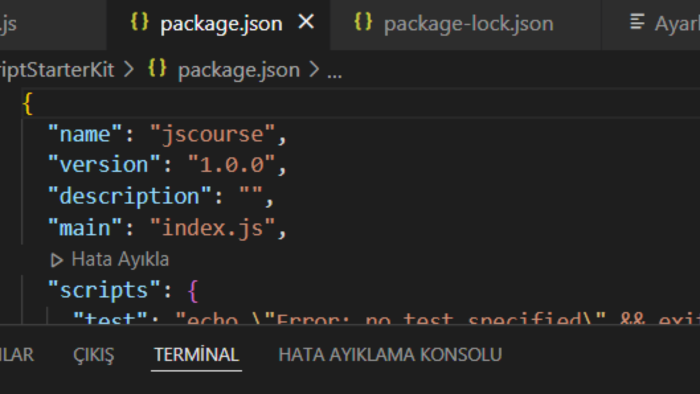Open the ÇIKIŞ output panel tab
Image resolution: width=700 pixels, height=394 pixels.
94,355
